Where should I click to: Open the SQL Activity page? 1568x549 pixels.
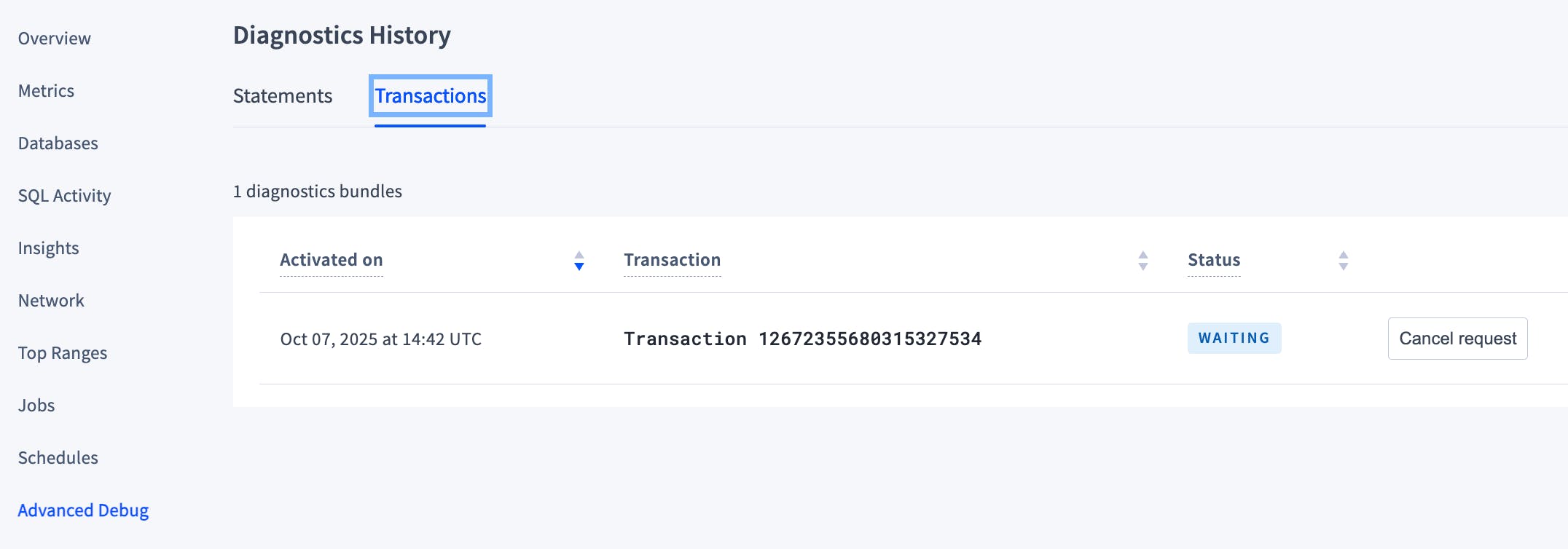click(65, 195)
